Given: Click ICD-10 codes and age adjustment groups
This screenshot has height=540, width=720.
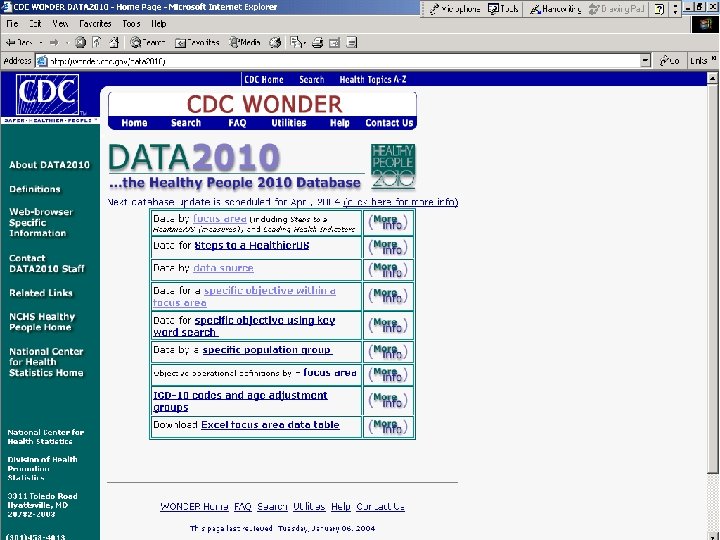Looking at the screenshot, I should tap(240, 401).
